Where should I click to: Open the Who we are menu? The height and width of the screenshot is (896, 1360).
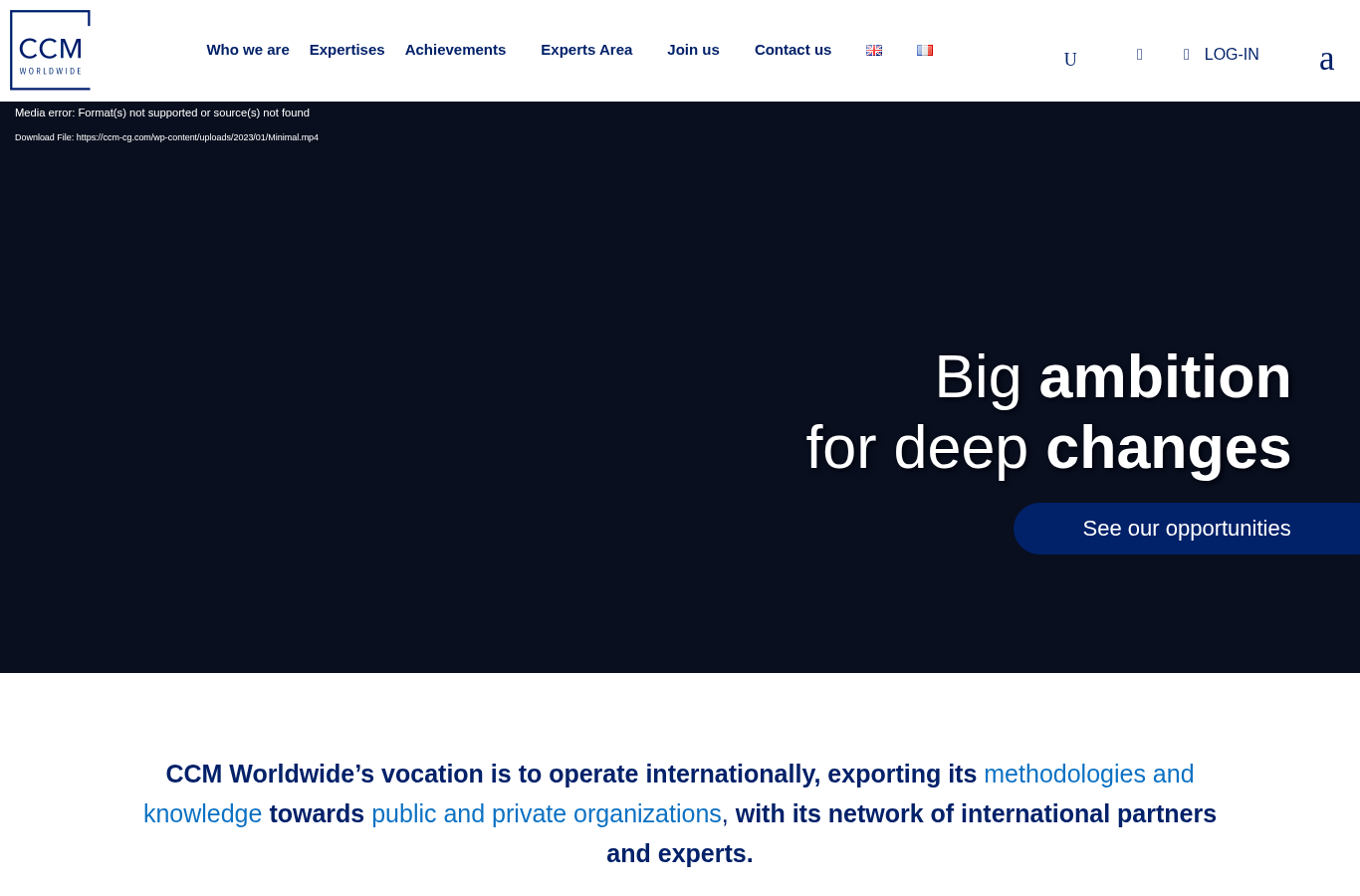(248, 50)
